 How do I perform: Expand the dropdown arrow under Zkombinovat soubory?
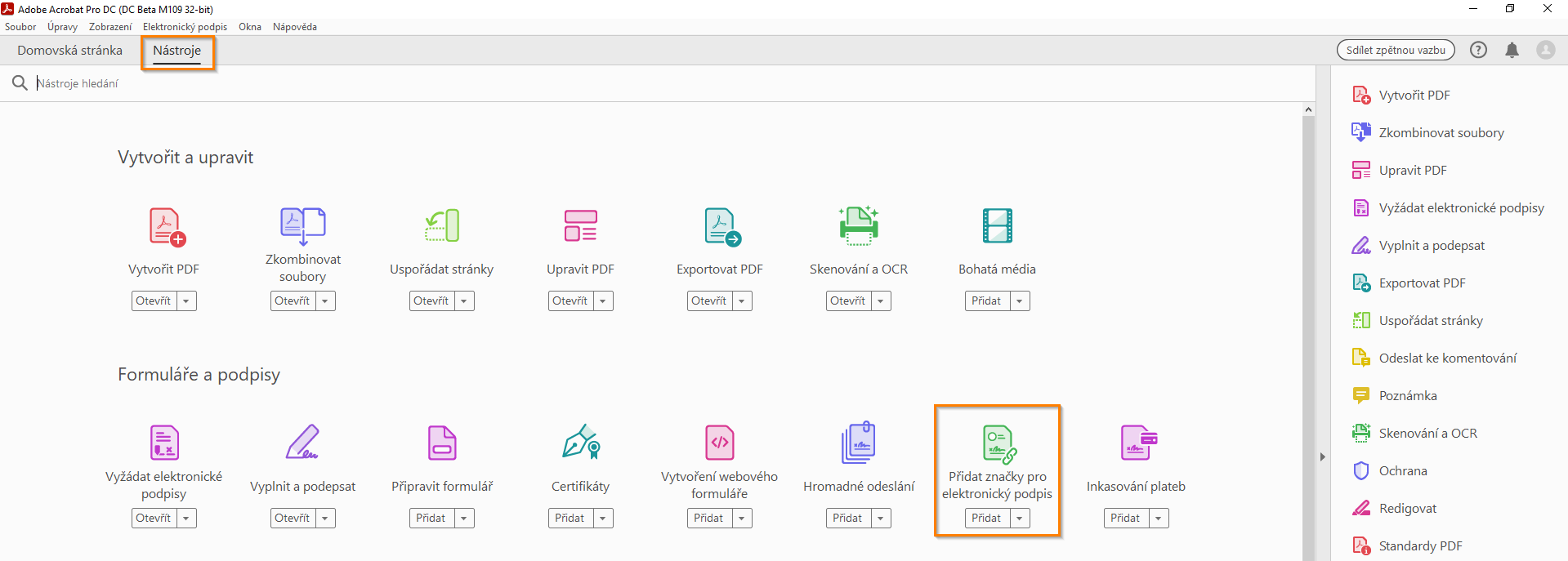point(325,301)
